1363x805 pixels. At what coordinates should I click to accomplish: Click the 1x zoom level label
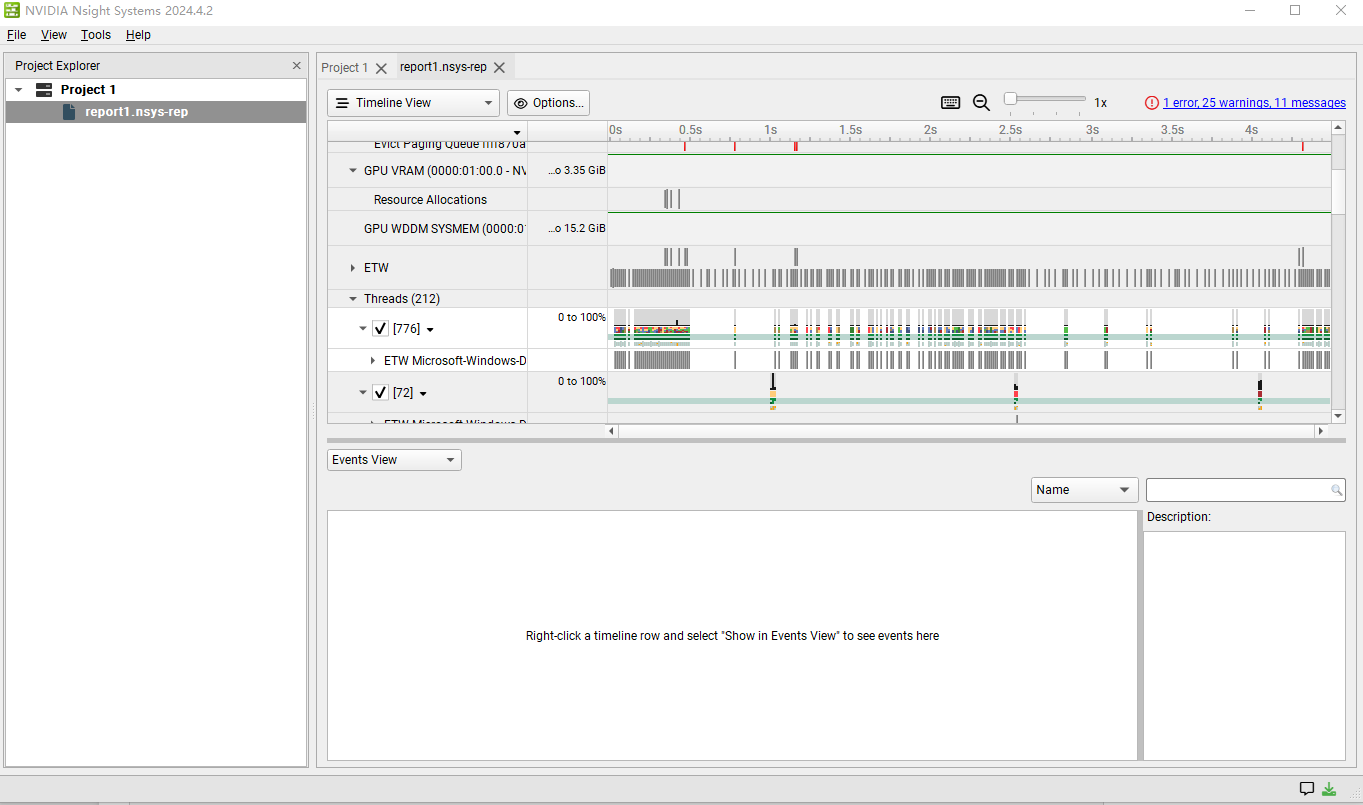1100,103
